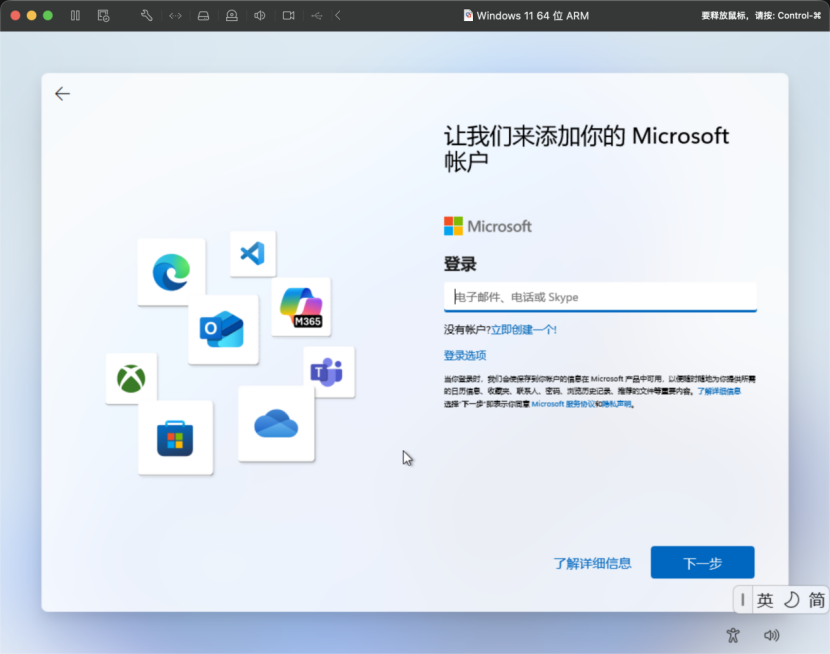
Task: Click the Windows 11 64 位 ARM title
Action: [x=532, y=15]
